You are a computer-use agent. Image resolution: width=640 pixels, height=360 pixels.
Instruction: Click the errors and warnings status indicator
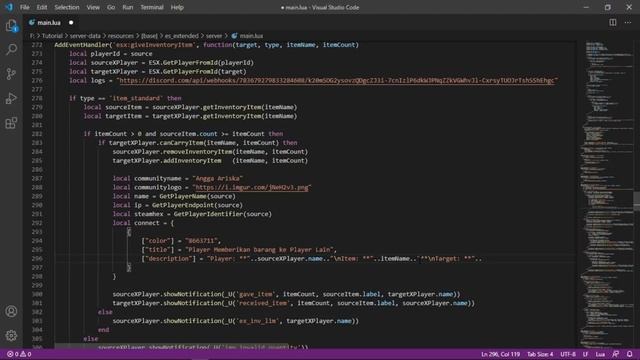[19, 354]
